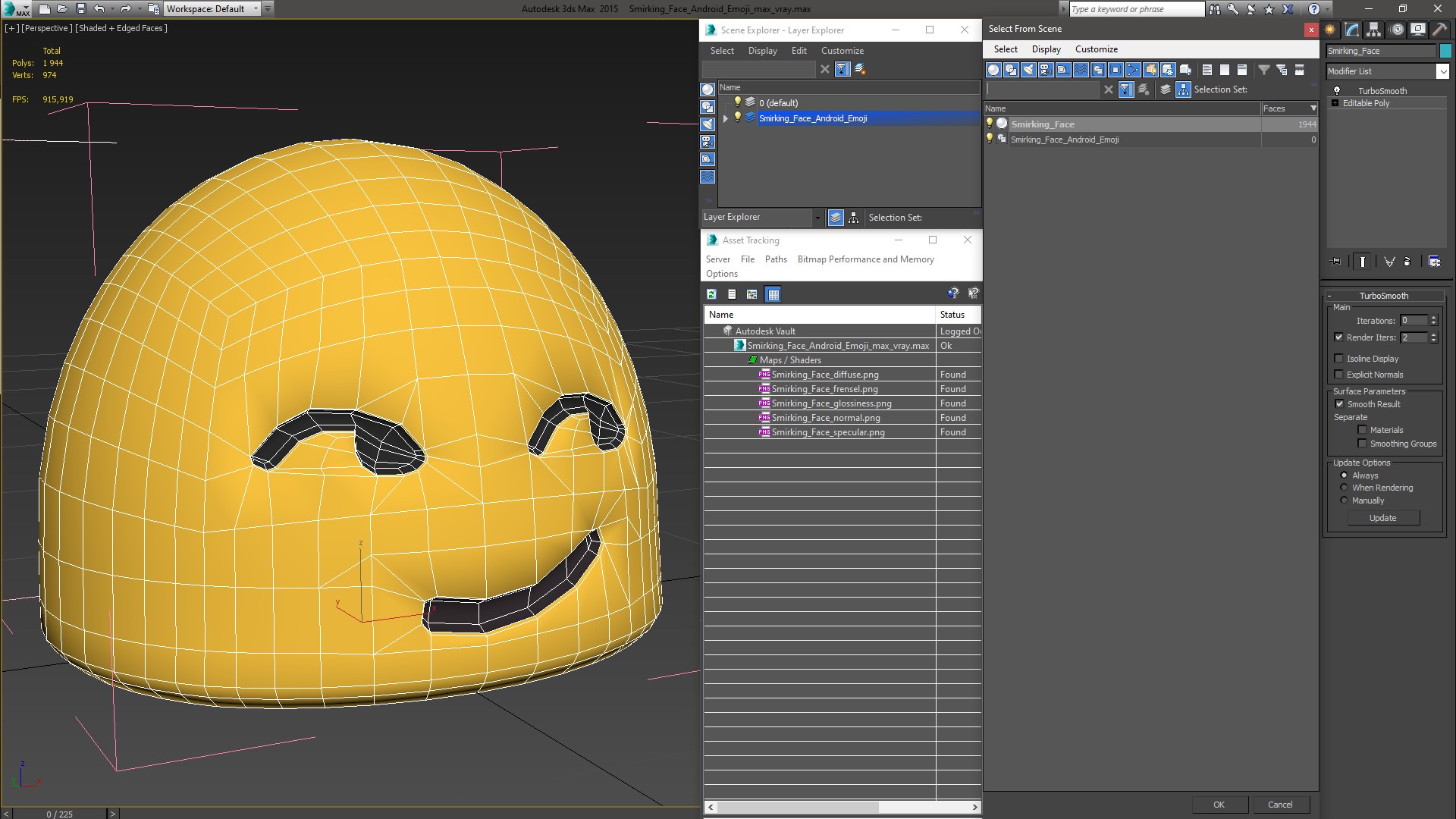The image size is (1456, 819).
Task: Open the Motion command panel tab
Action: click(1396, 30)
